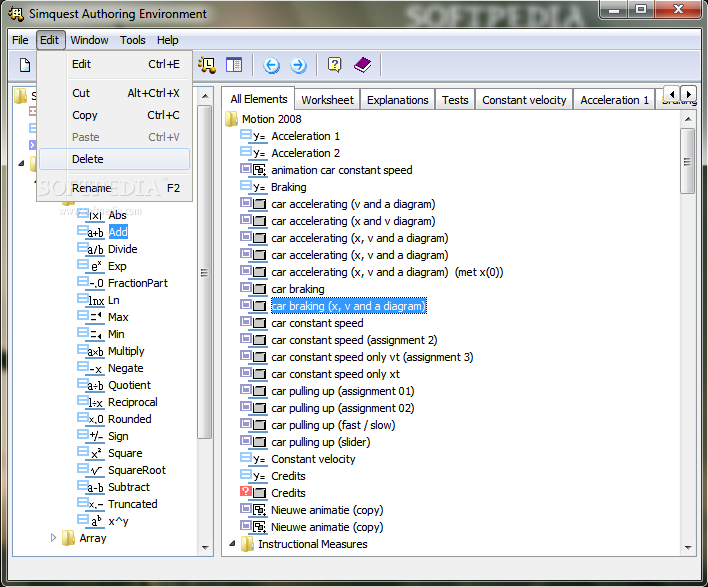The image size is (708, 587).
Task: Open the Help menu
Action: [x=168, y=40]
